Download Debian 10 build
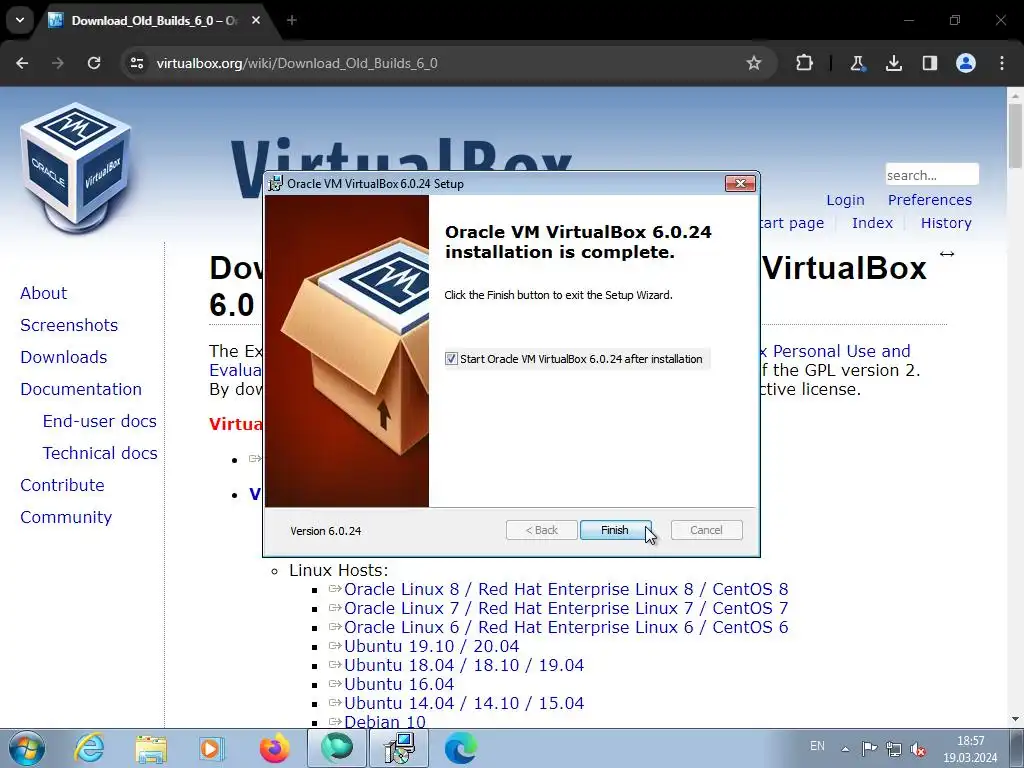The width and height of the screenshot is (1024, 768). click(385, 721)
